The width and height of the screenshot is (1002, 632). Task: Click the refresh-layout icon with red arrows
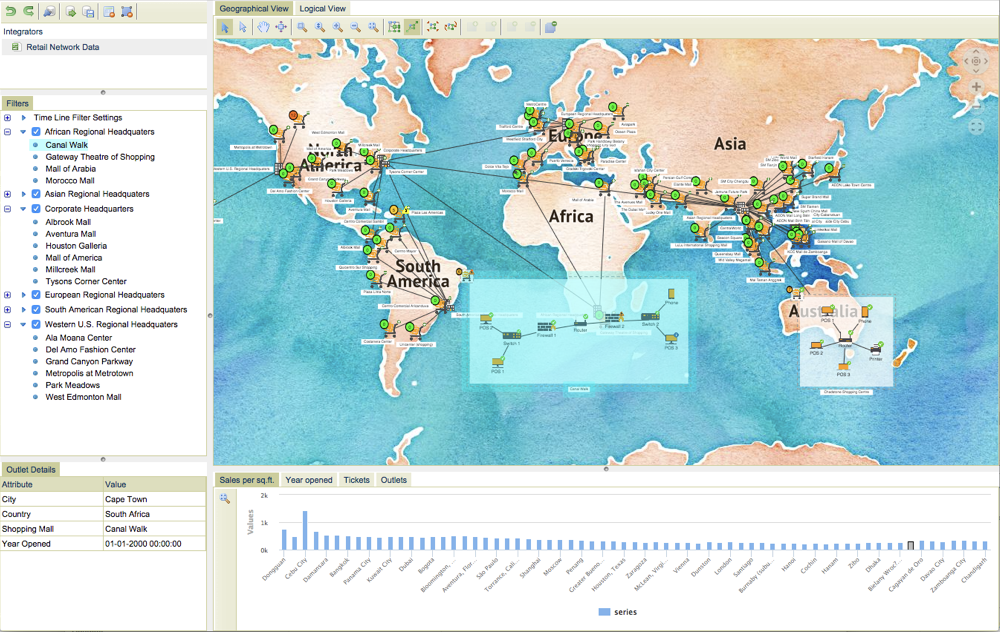[x=451, y=27]
